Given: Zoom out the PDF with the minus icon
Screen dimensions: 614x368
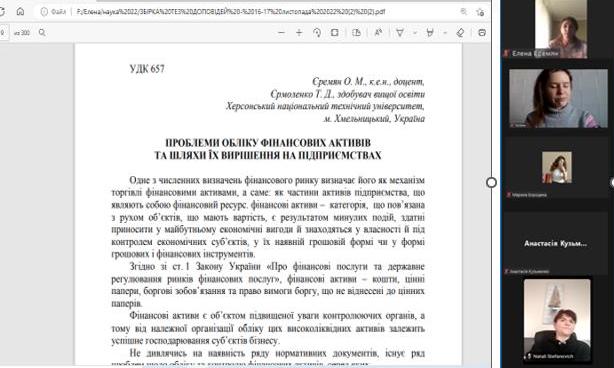Looking at the screenshot, I should tap(281, 33).
